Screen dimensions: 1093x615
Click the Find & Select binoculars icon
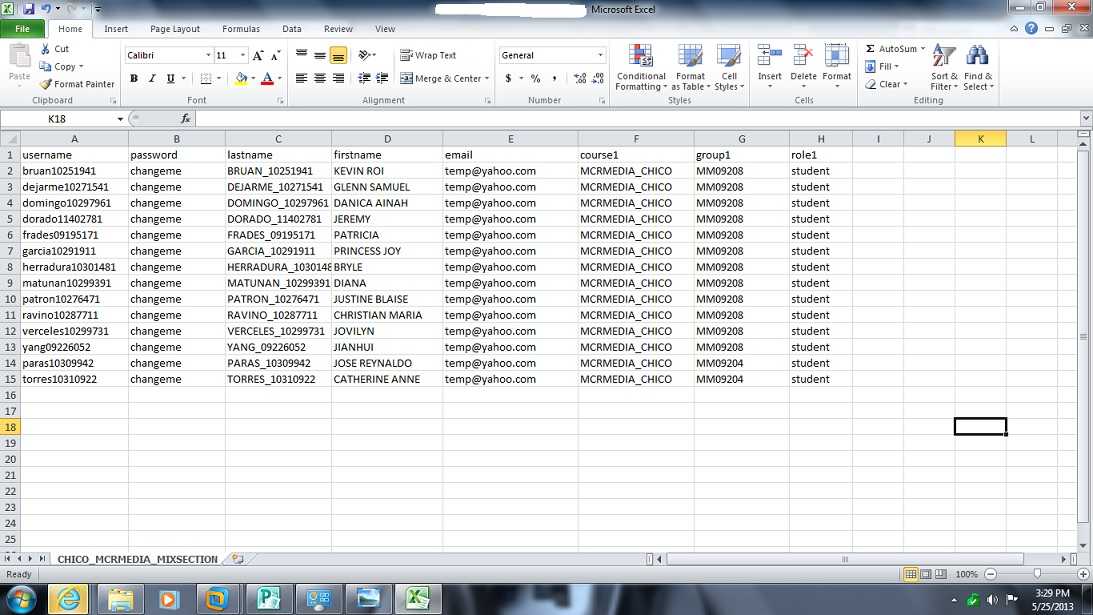[977, 56]
